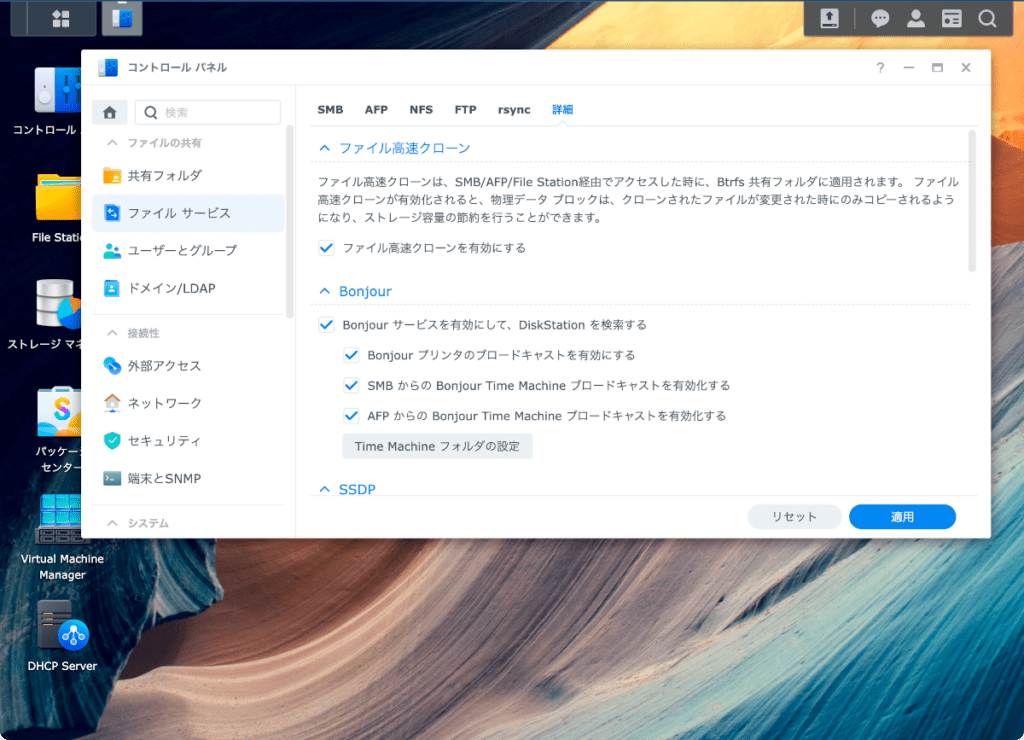Viewport: 1024px width, 740px height.
Task: Open 共有フォルダ in sidebar
Action: tap(188, 176)
